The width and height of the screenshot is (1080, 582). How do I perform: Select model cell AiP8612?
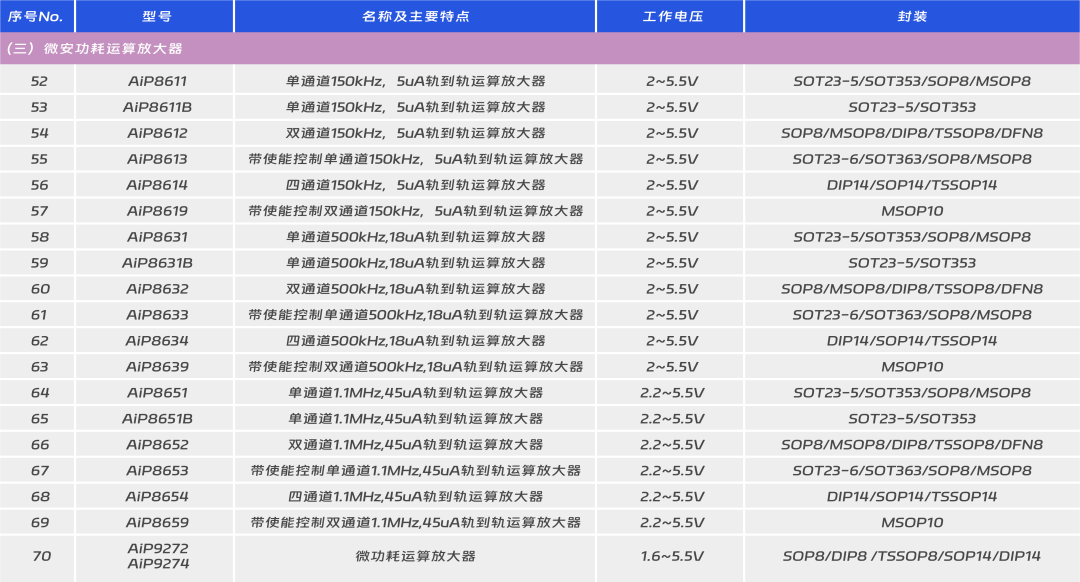(157, 133)
